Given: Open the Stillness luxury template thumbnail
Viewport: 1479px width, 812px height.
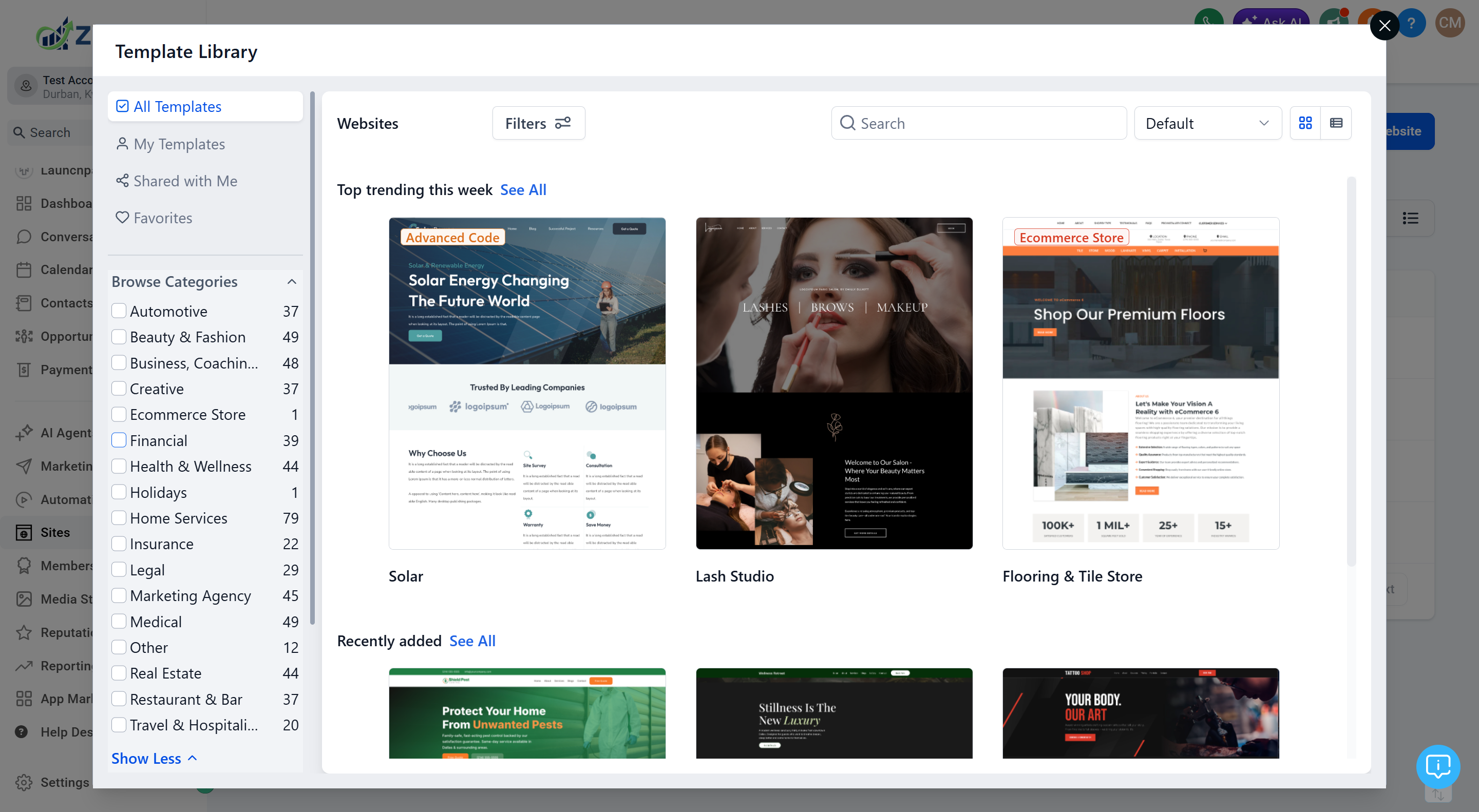Looking at the screenshot, I should (833, 713).
